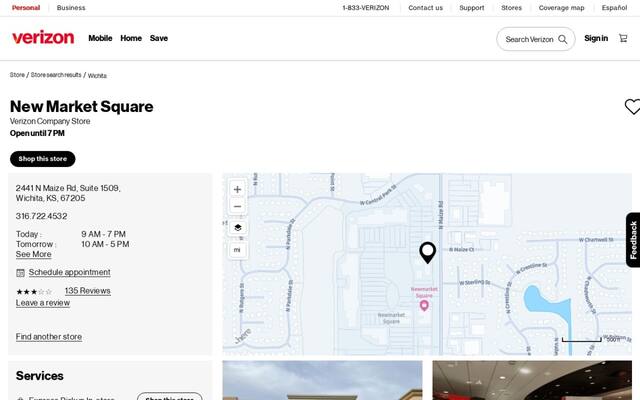Image resolution: width=640 pixels, height=400 pixels.
Task: Click the store phone number 316.722.4532
Action: 41,216
